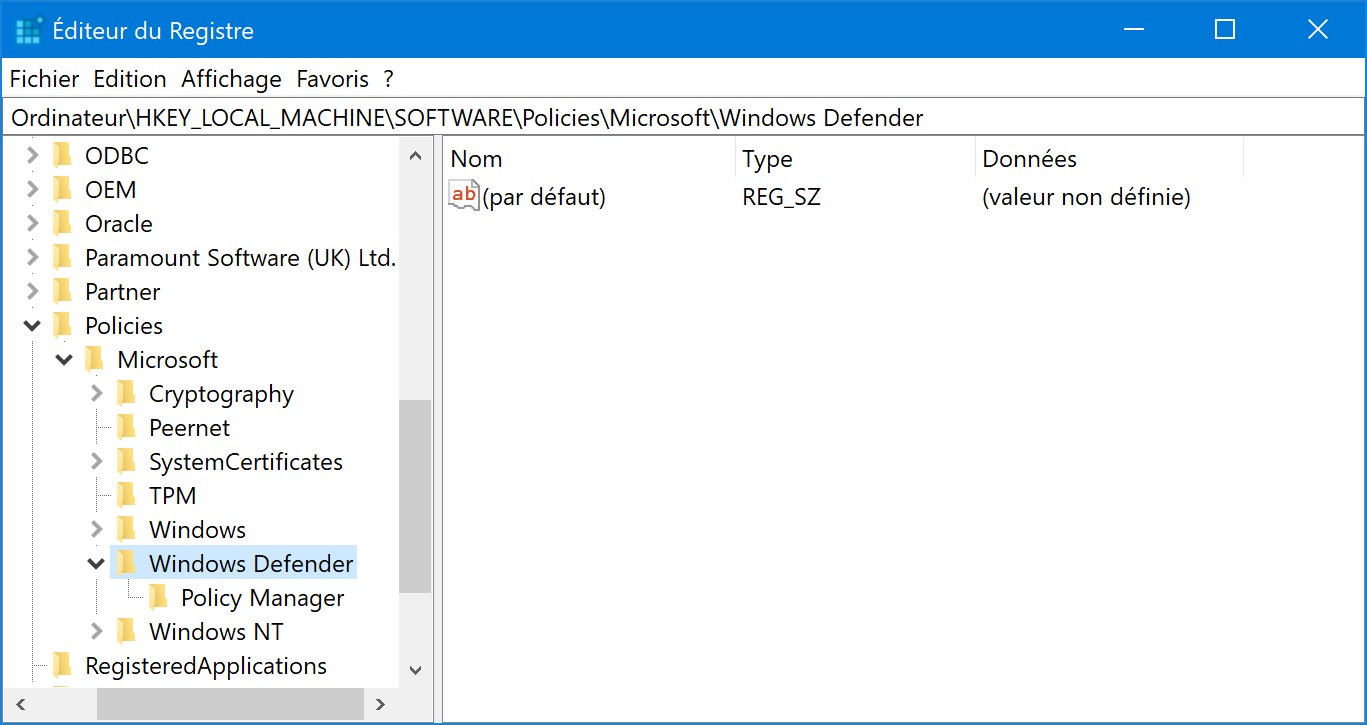Select the TPM key label
Viewport: 1367px width, 725px height.
[172, 496]
